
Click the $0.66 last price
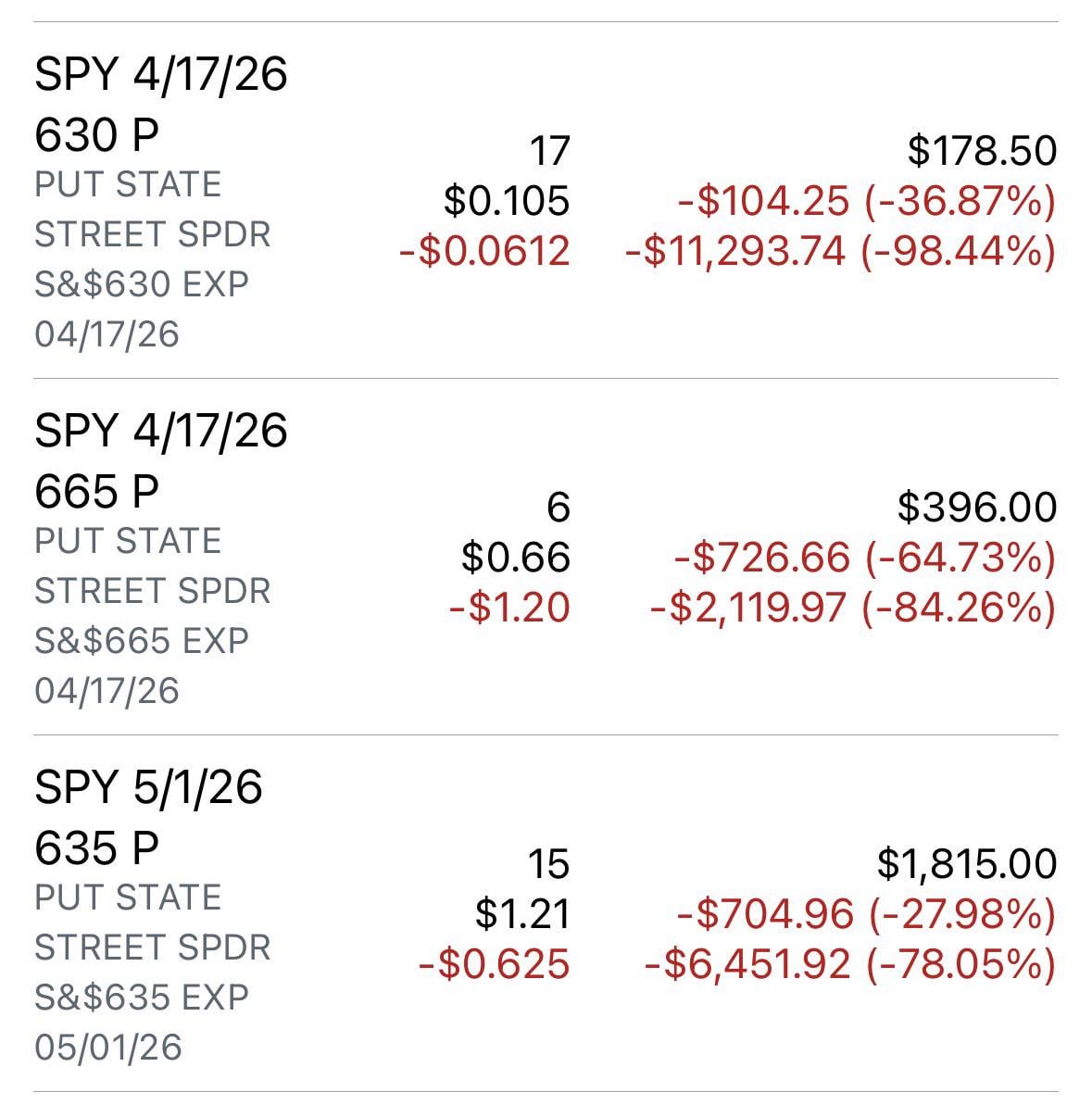tap(516, 558)
